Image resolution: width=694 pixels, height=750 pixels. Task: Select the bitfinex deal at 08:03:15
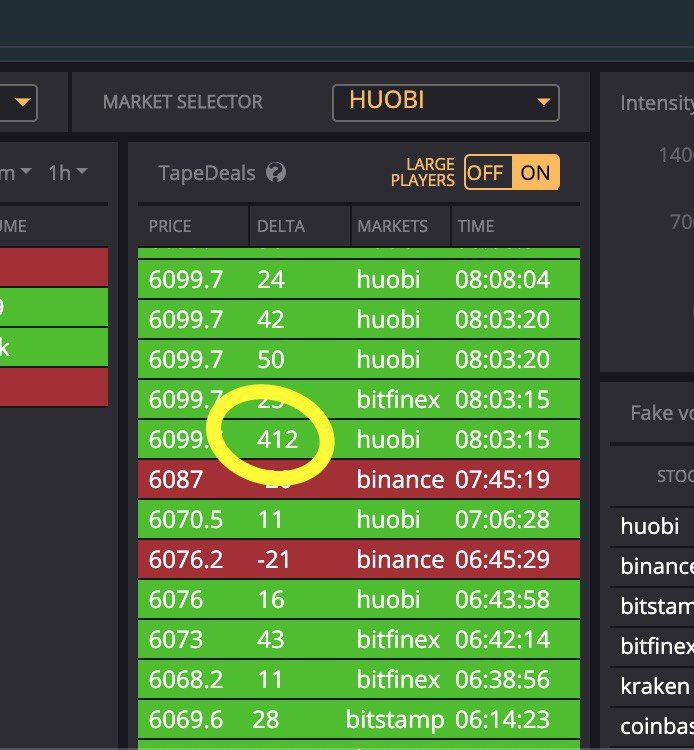359,399
